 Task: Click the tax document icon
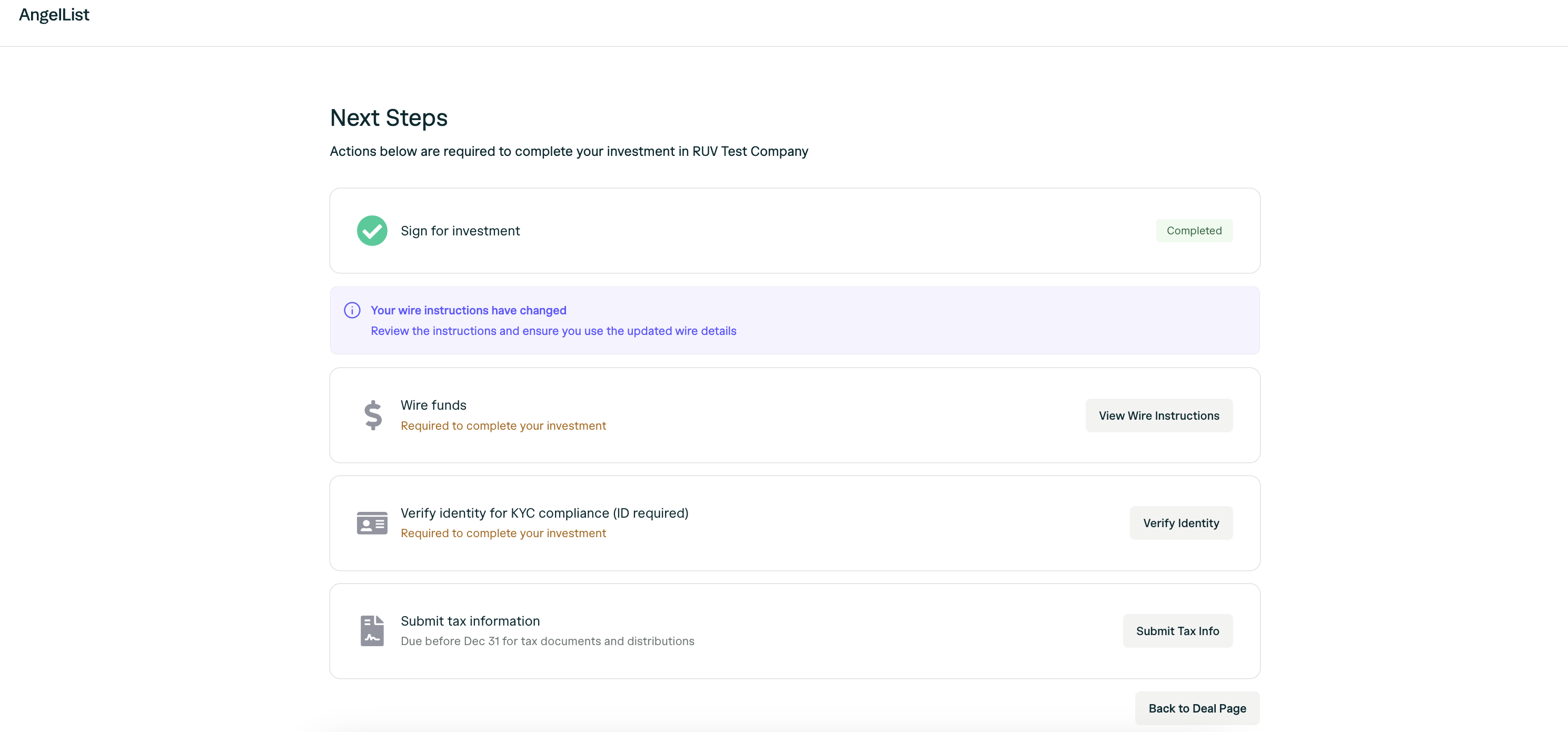pyautogui.click(x=372, y=631)
